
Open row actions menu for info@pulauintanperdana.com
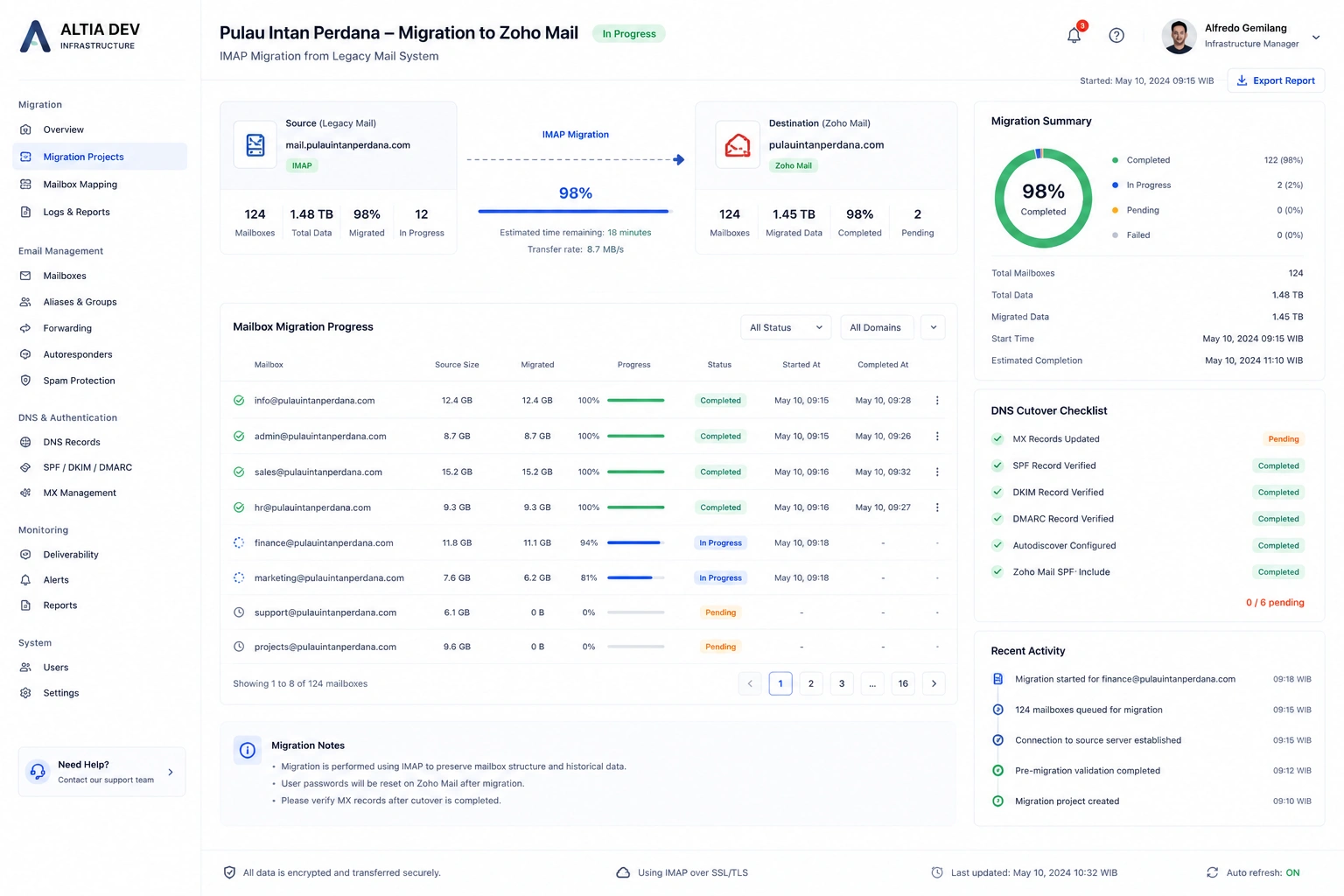click(x=937, y=401)
